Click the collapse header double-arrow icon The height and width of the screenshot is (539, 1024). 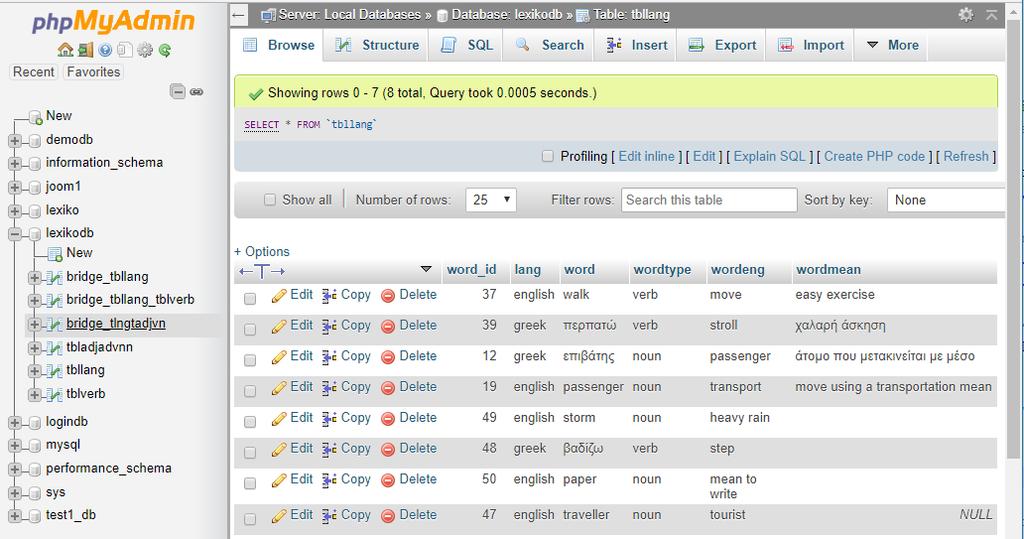(991, 14)
